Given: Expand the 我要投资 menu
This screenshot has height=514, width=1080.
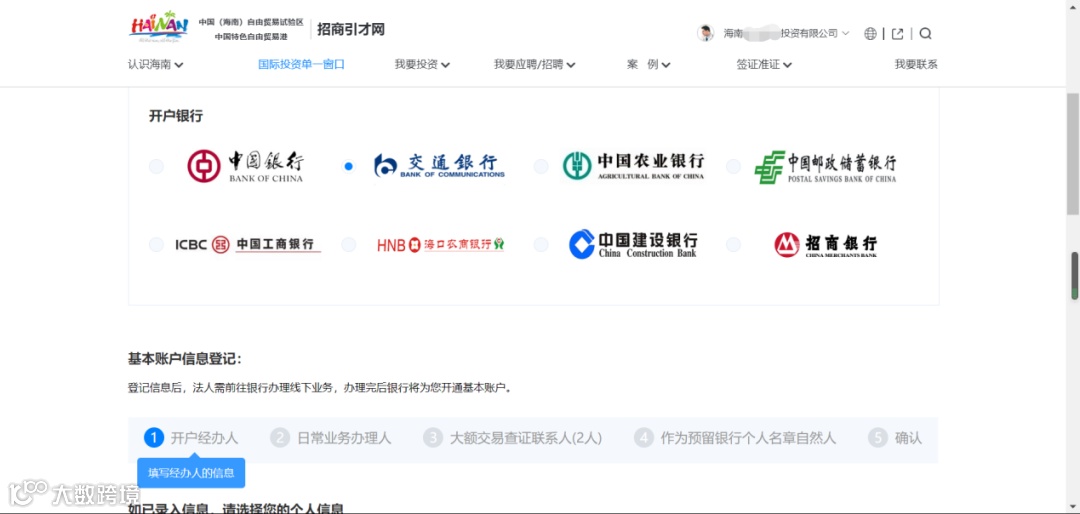Looking at the screenshot, I should (x=422, y=65).
